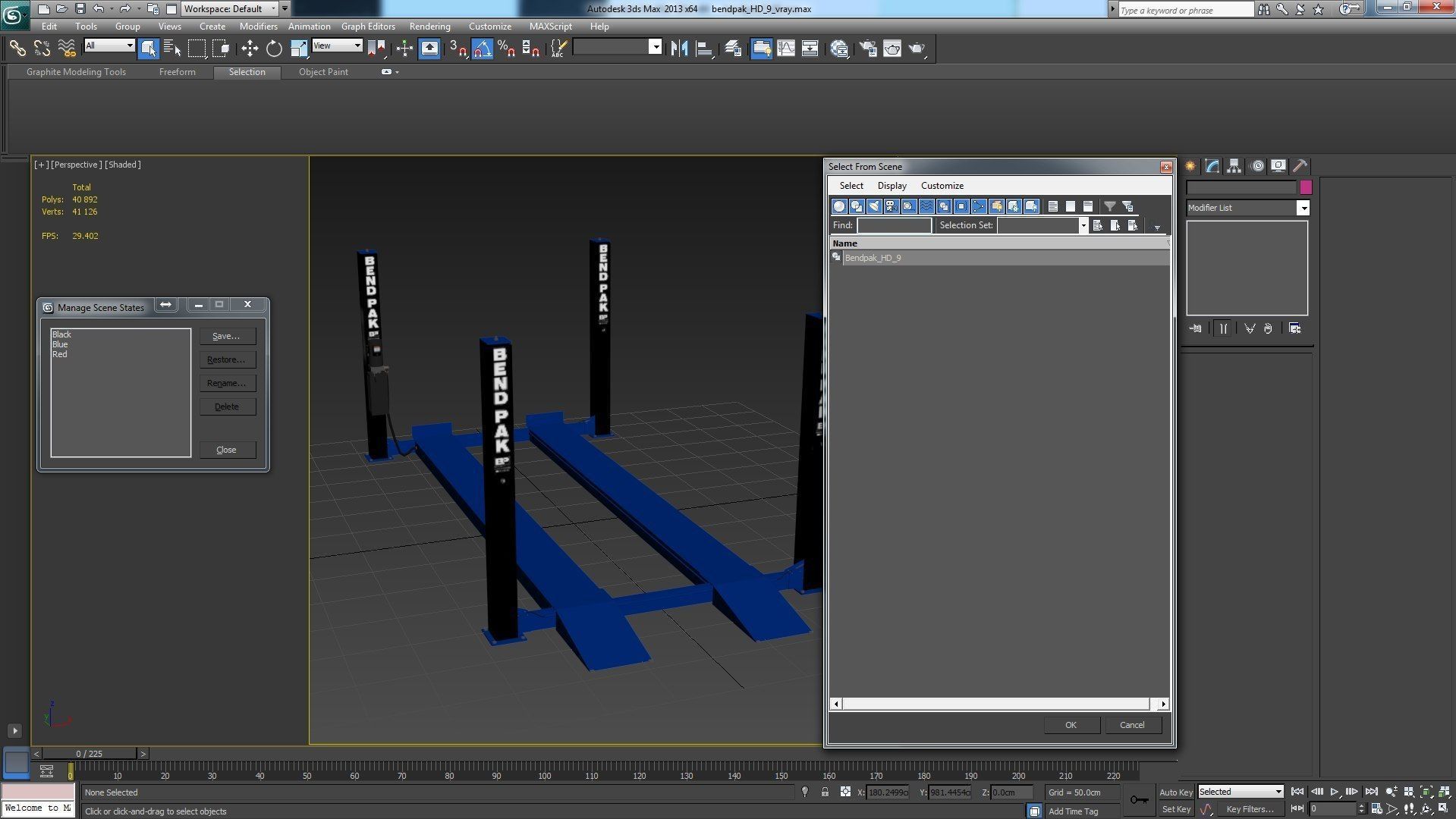Open the Workspace Default dropdown
Viewport: 1456px width, 819px height.
231,9
